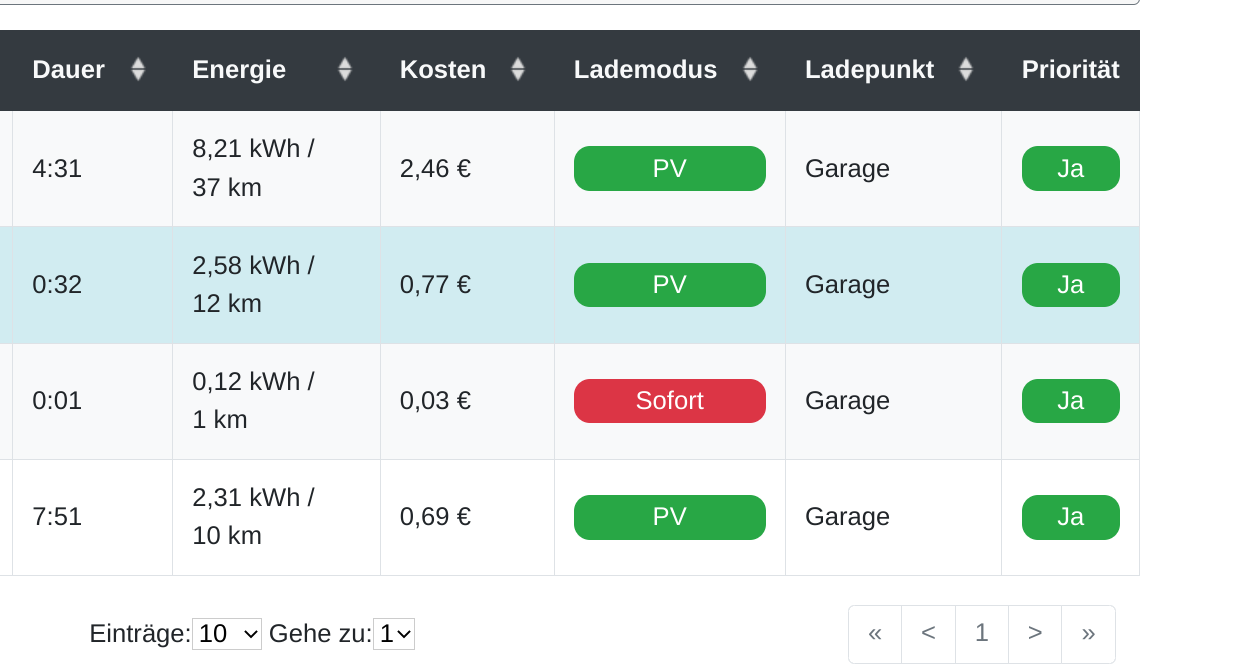Select the 2,46 € cost cell
The image size is (1233, 664).
(436, 168)
